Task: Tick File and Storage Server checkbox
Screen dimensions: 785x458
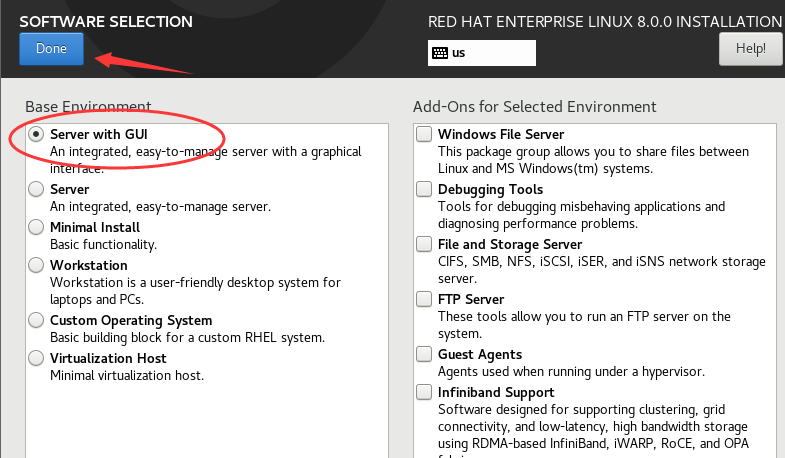Action: point(425,244)
